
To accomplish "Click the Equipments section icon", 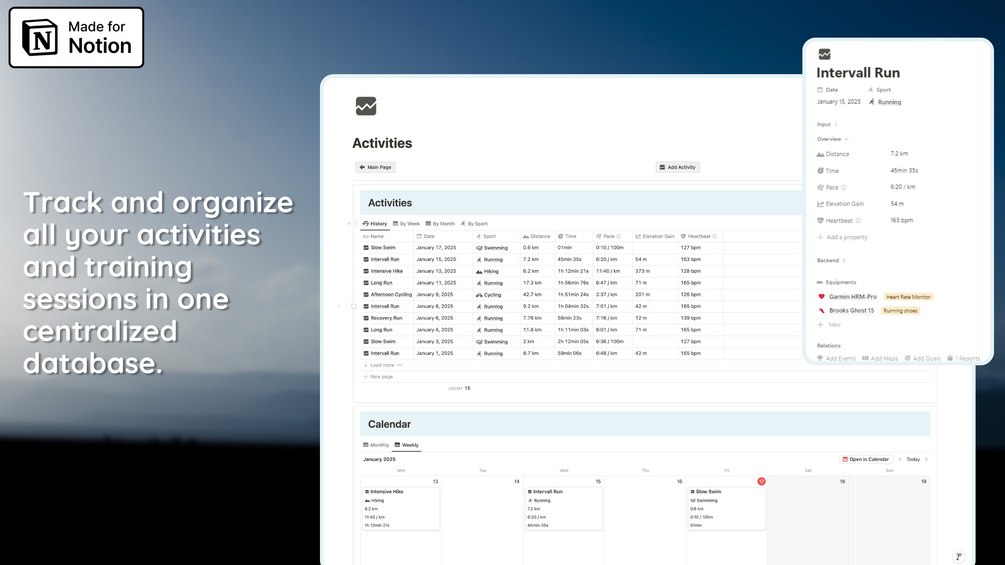I will pyautogui.click(x=820, y=282).
